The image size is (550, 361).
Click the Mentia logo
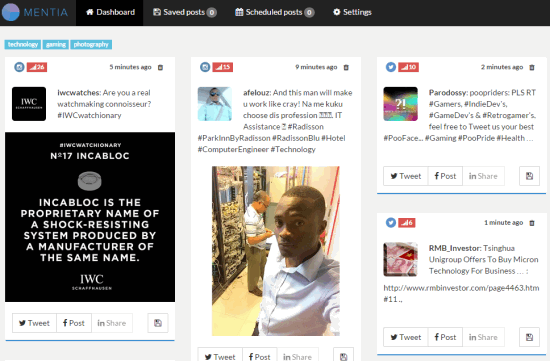point(35,12)
